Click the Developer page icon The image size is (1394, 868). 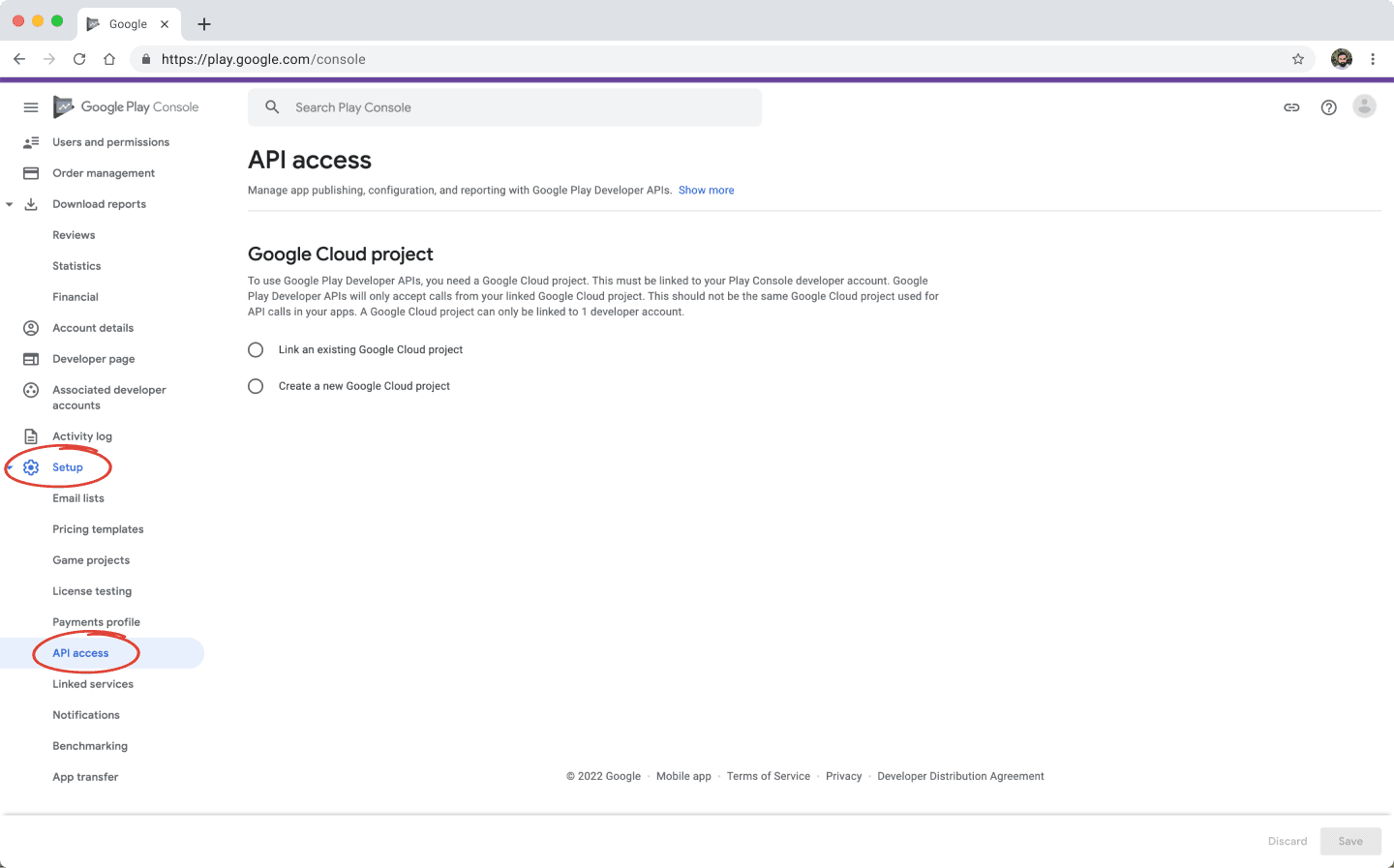(31, 359)
